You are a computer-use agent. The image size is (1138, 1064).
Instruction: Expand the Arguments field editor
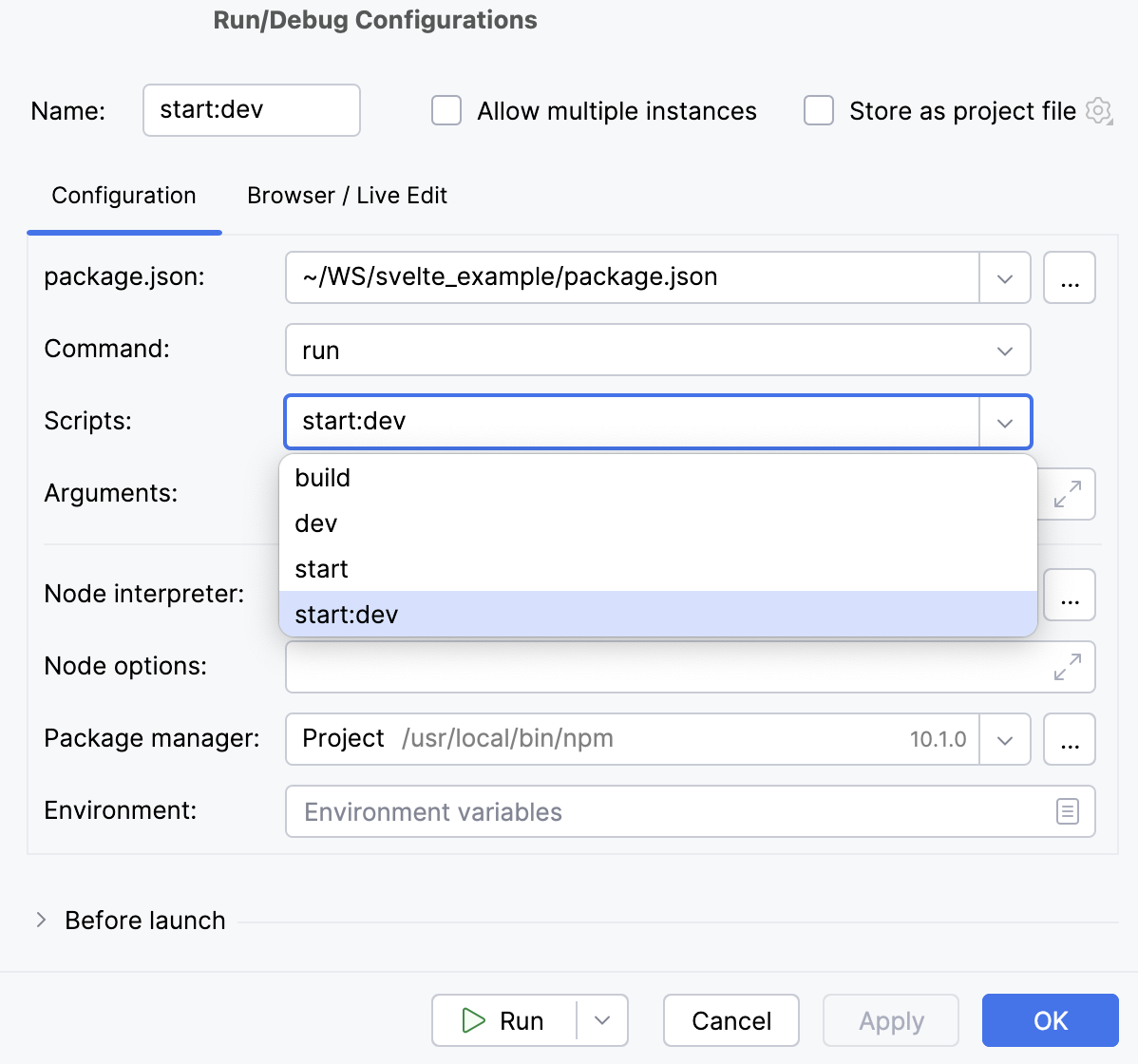click(x=1071, y=494)
